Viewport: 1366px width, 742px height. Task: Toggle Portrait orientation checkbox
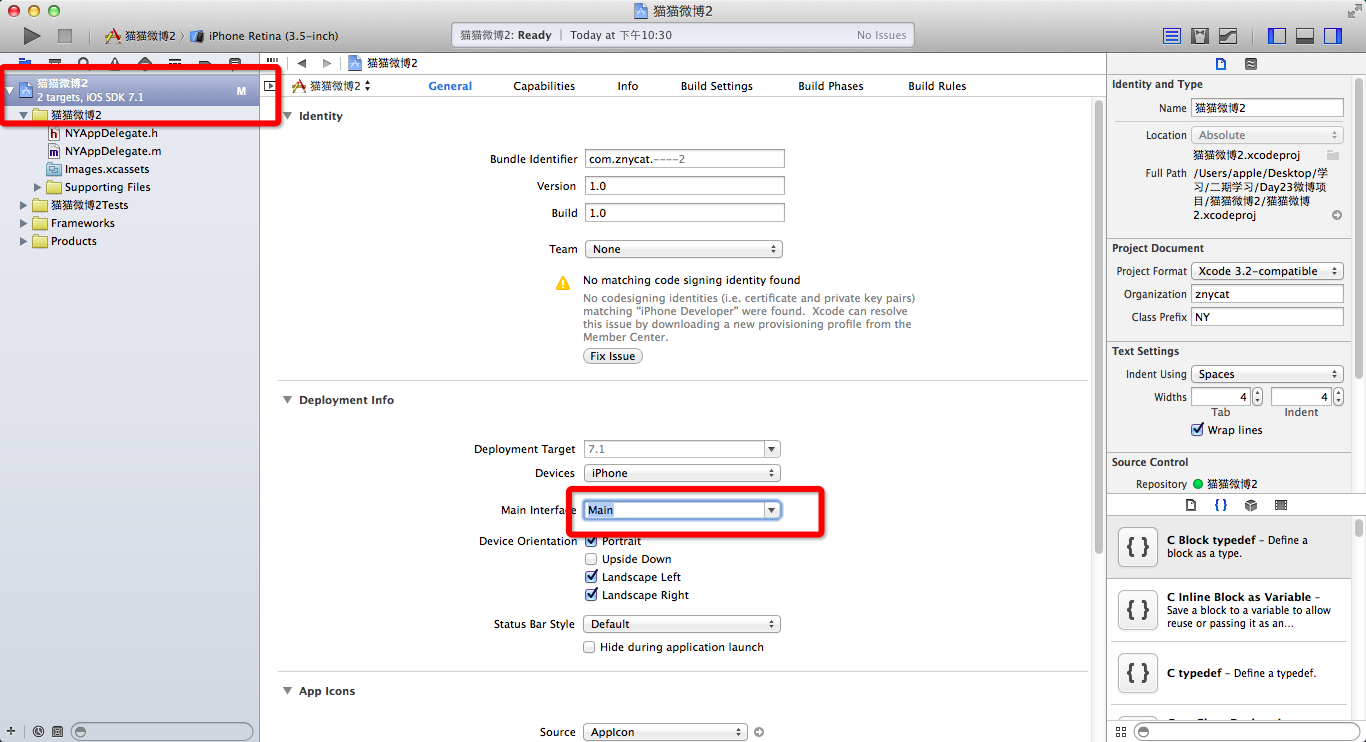click(x=591, y=541)
